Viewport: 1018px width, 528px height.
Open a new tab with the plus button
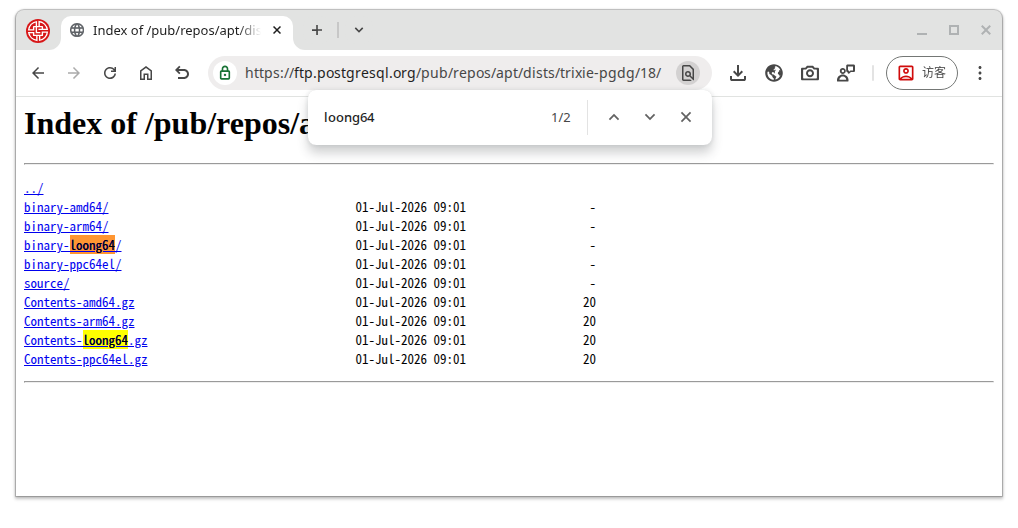tap(316, 31)
